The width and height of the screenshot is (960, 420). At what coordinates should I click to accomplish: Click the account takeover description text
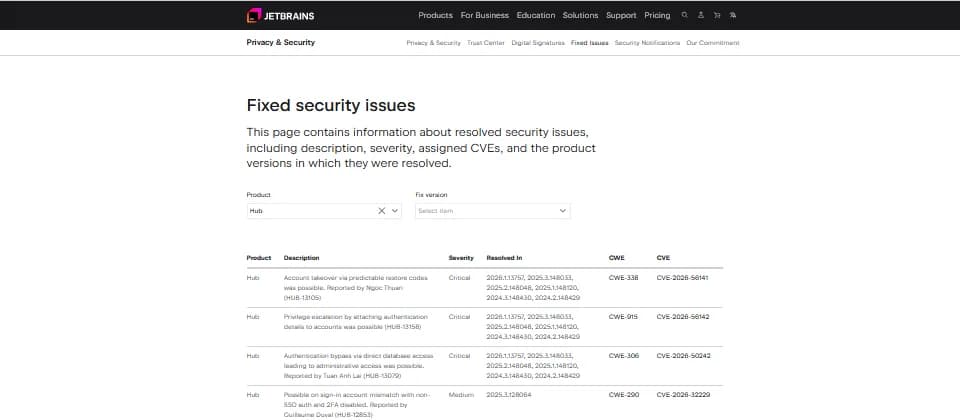click(x=356, y=288)
